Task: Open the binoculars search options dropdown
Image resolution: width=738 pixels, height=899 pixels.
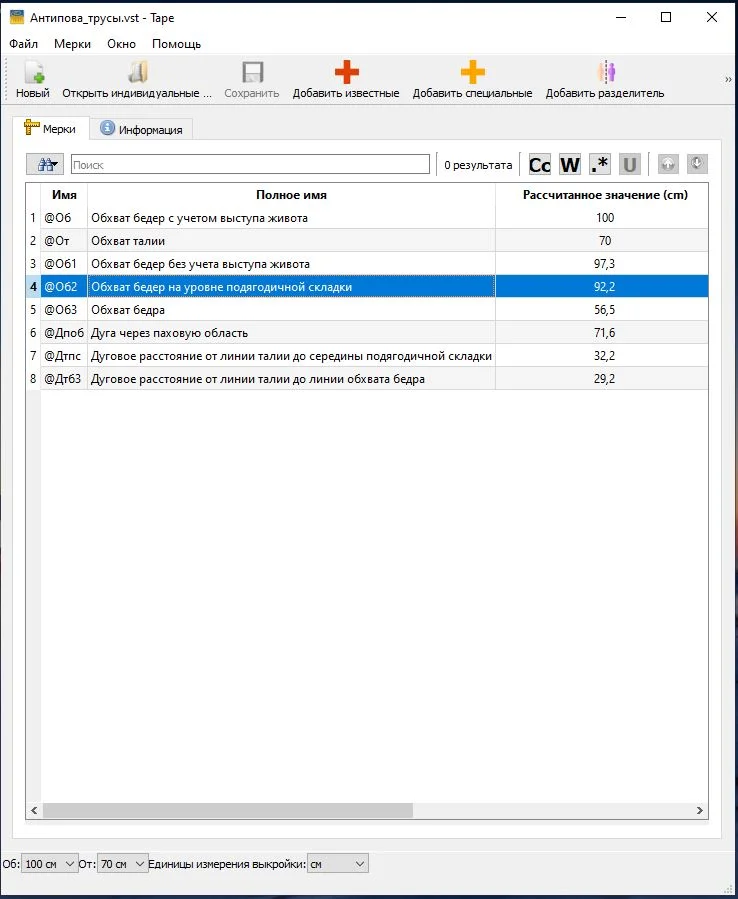Action: point(45,165)
